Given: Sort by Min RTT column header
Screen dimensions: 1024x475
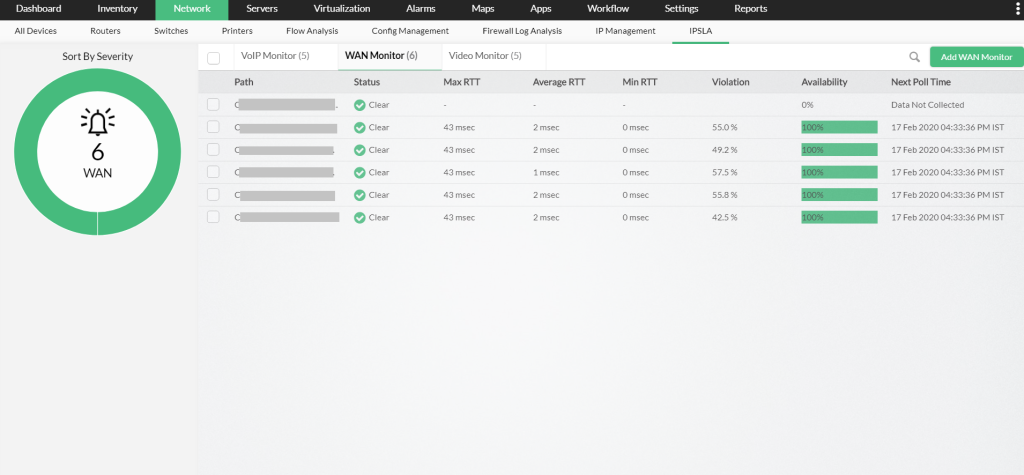Looking at the screenshot, I should coord(640,82).
